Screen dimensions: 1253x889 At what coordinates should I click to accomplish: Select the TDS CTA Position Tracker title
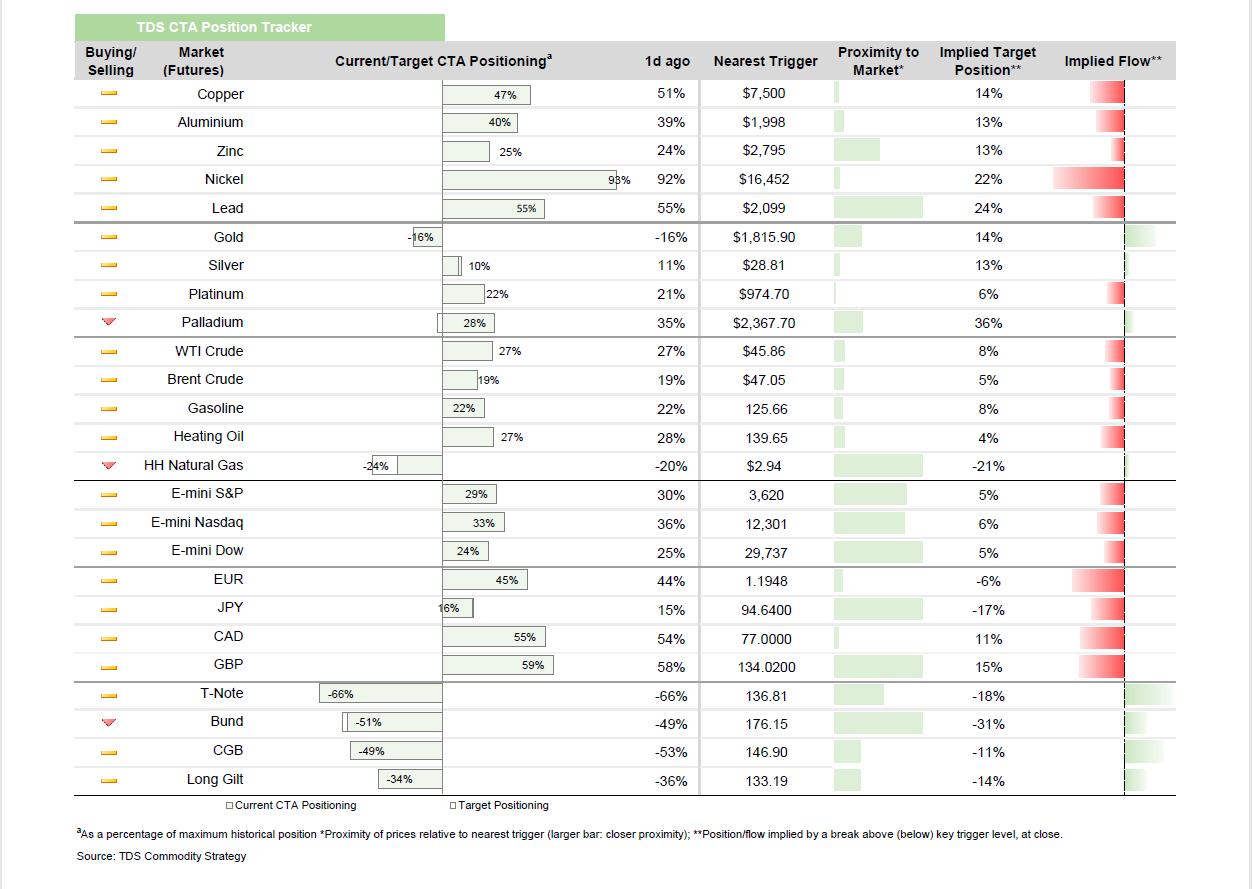224,27
